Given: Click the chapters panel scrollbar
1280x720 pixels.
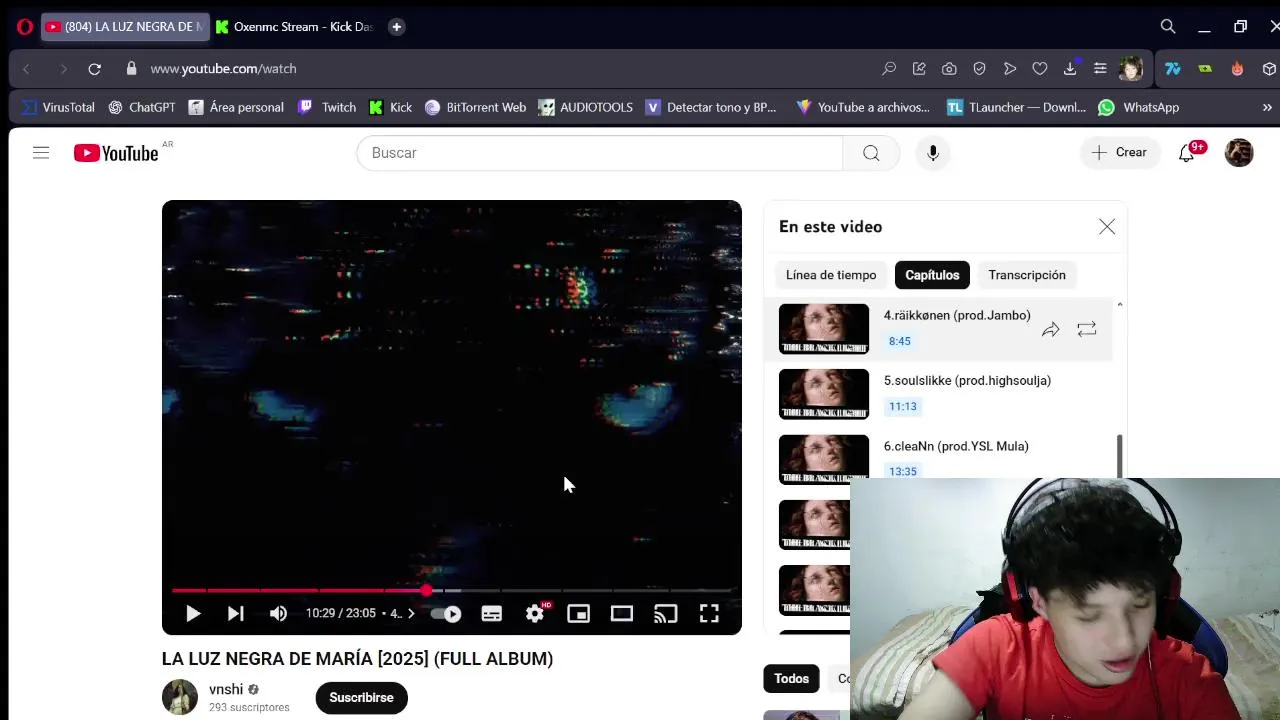Looking at the screenshot, I should click(1119, 457).
